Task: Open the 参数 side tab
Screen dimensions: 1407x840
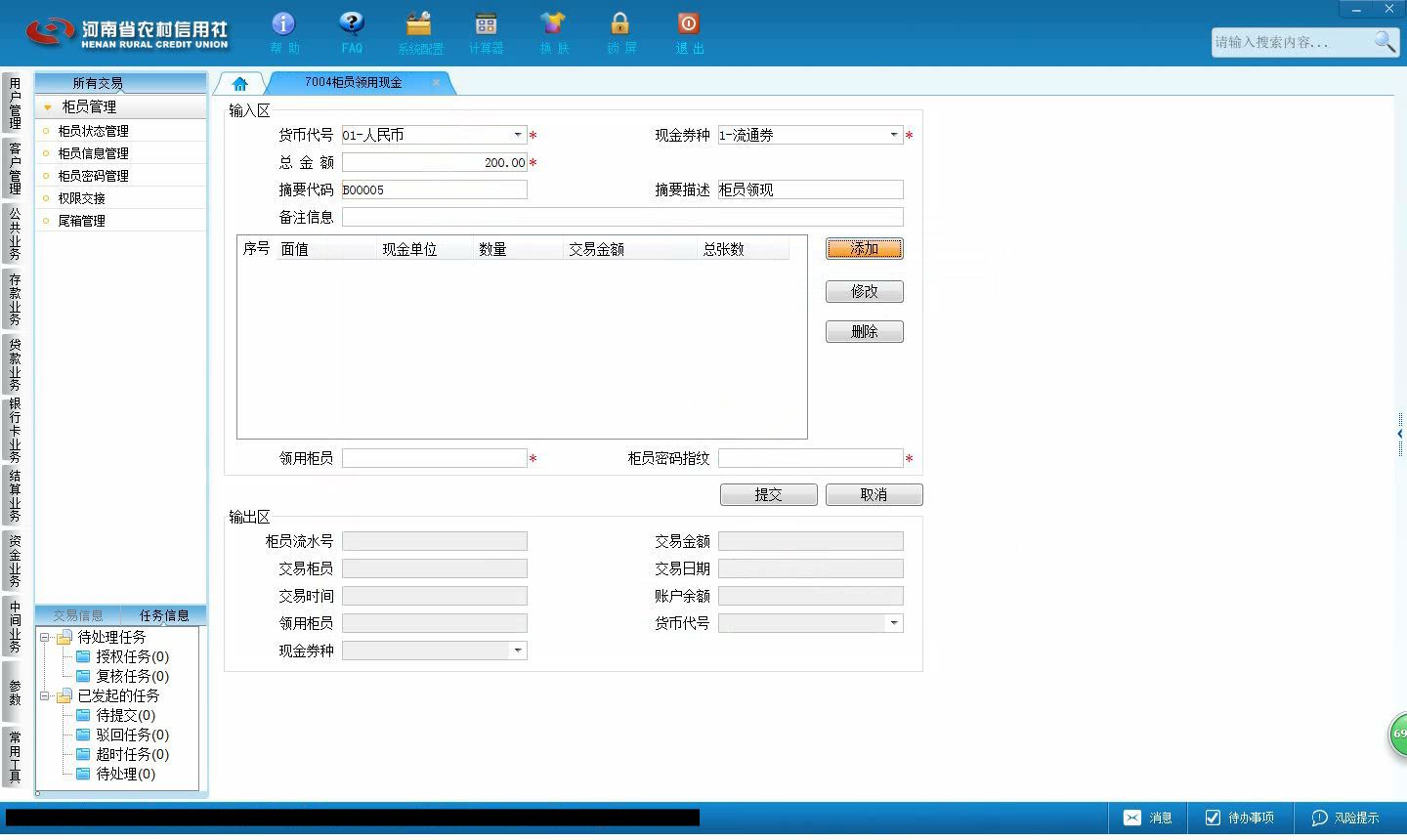Action: tap(14, 693)
